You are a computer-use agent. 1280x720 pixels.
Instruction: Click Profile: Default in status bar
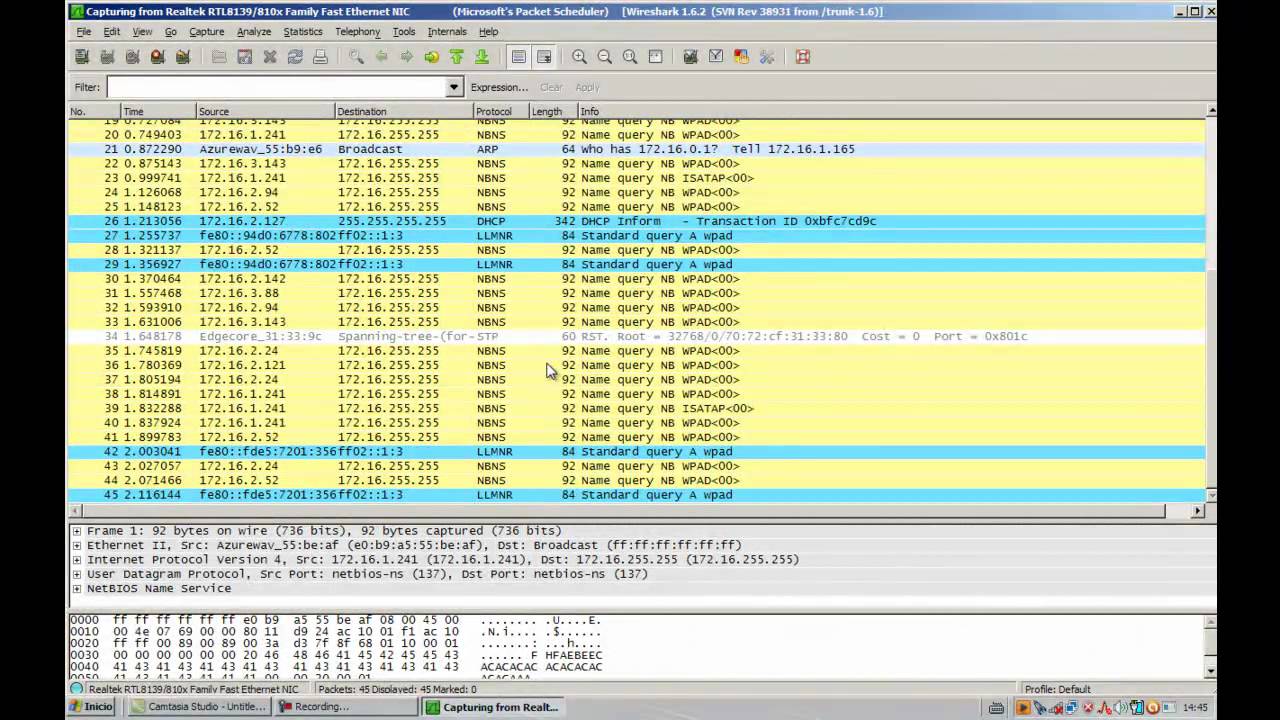click(x=1057, y=689)
